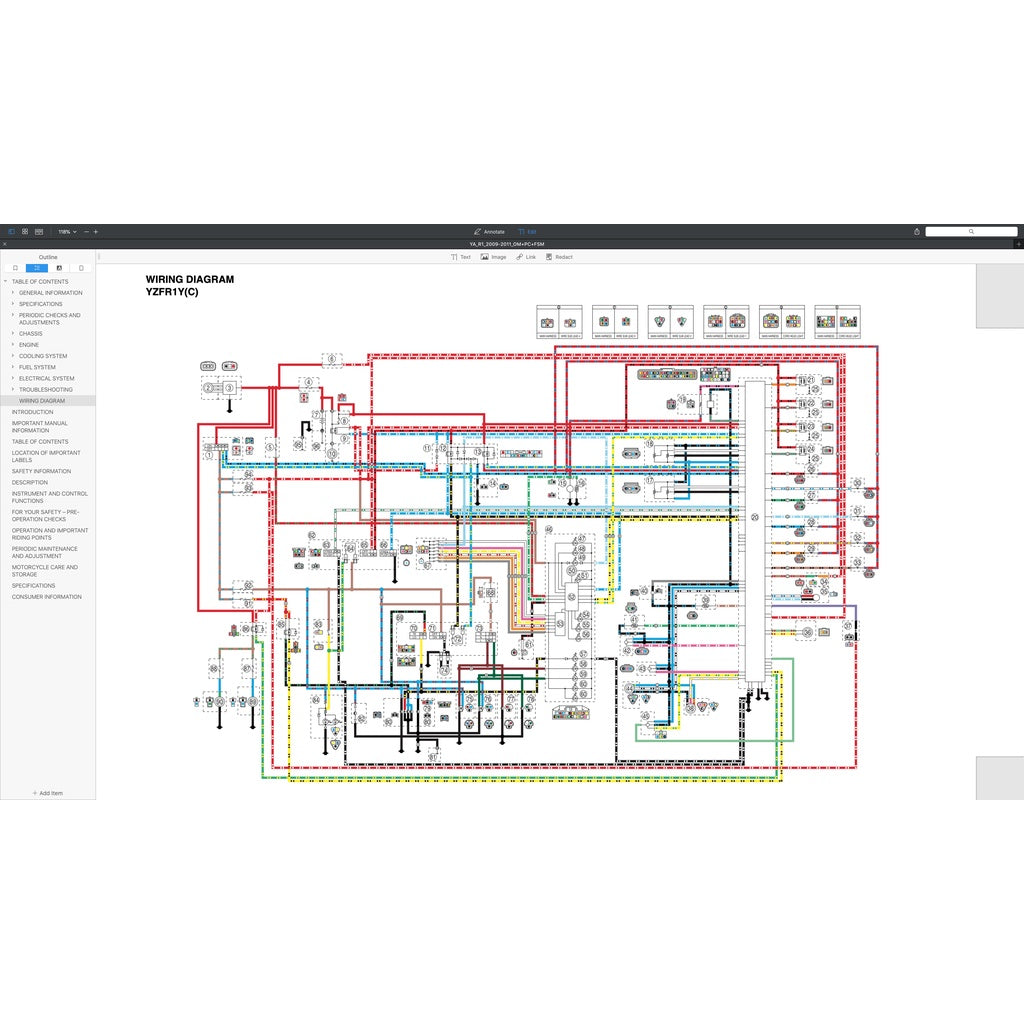1024x1024 pixels.
Task: Select the outline sidebar tab
Action: (x=37, y=268)
